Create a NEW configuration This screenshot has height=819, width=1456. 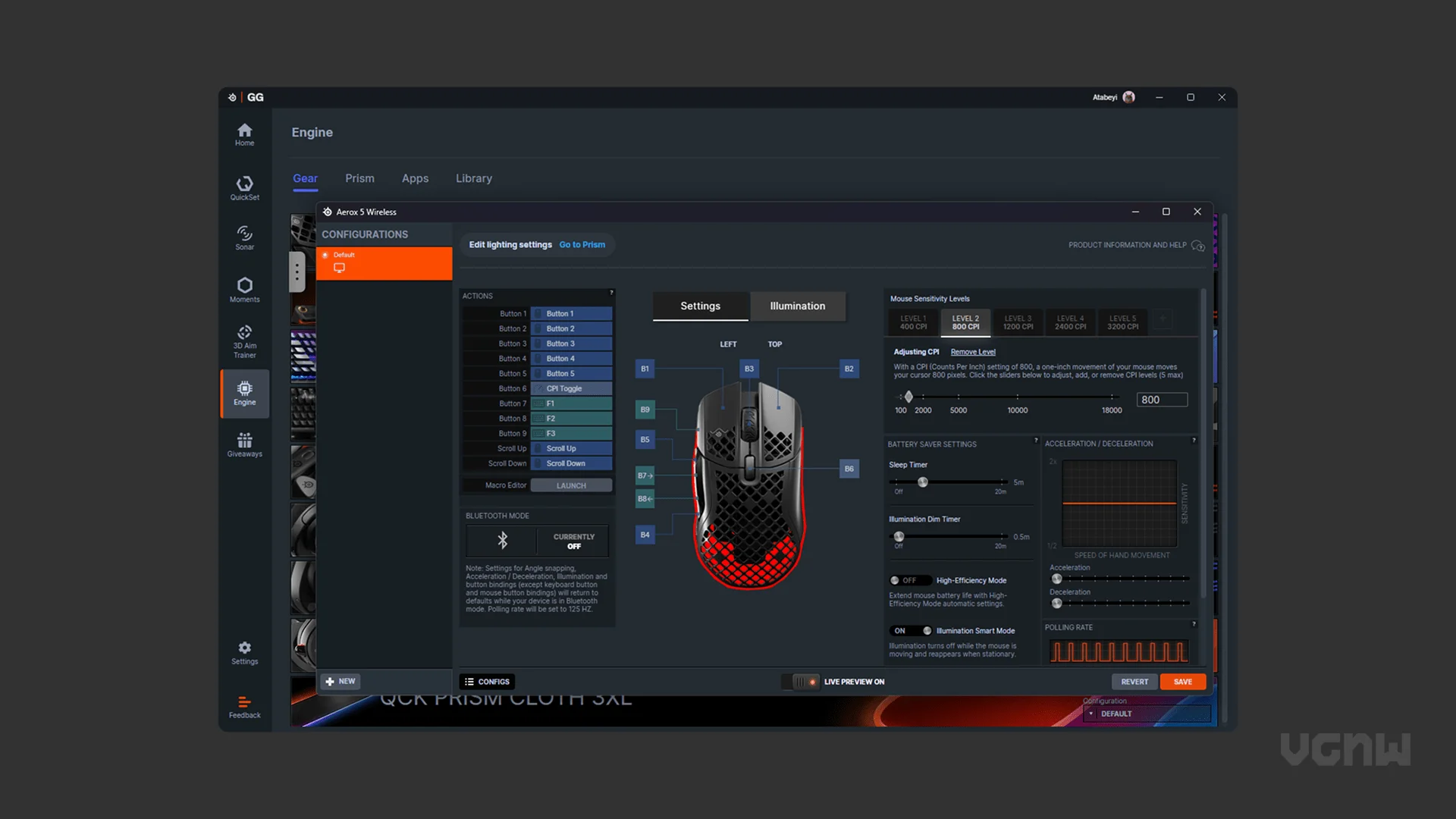click(x=340, y=681)
